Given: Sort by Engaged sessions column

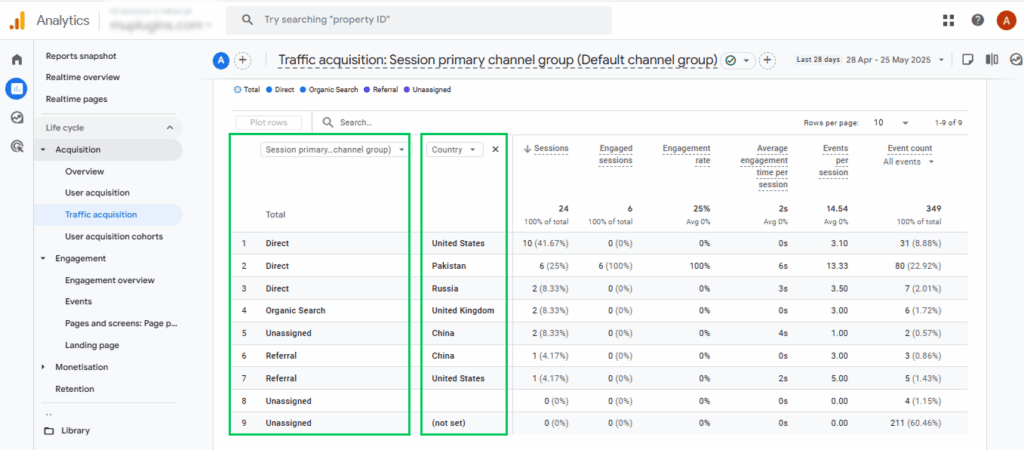Looking at the screenshot, I should coord(616,154).
